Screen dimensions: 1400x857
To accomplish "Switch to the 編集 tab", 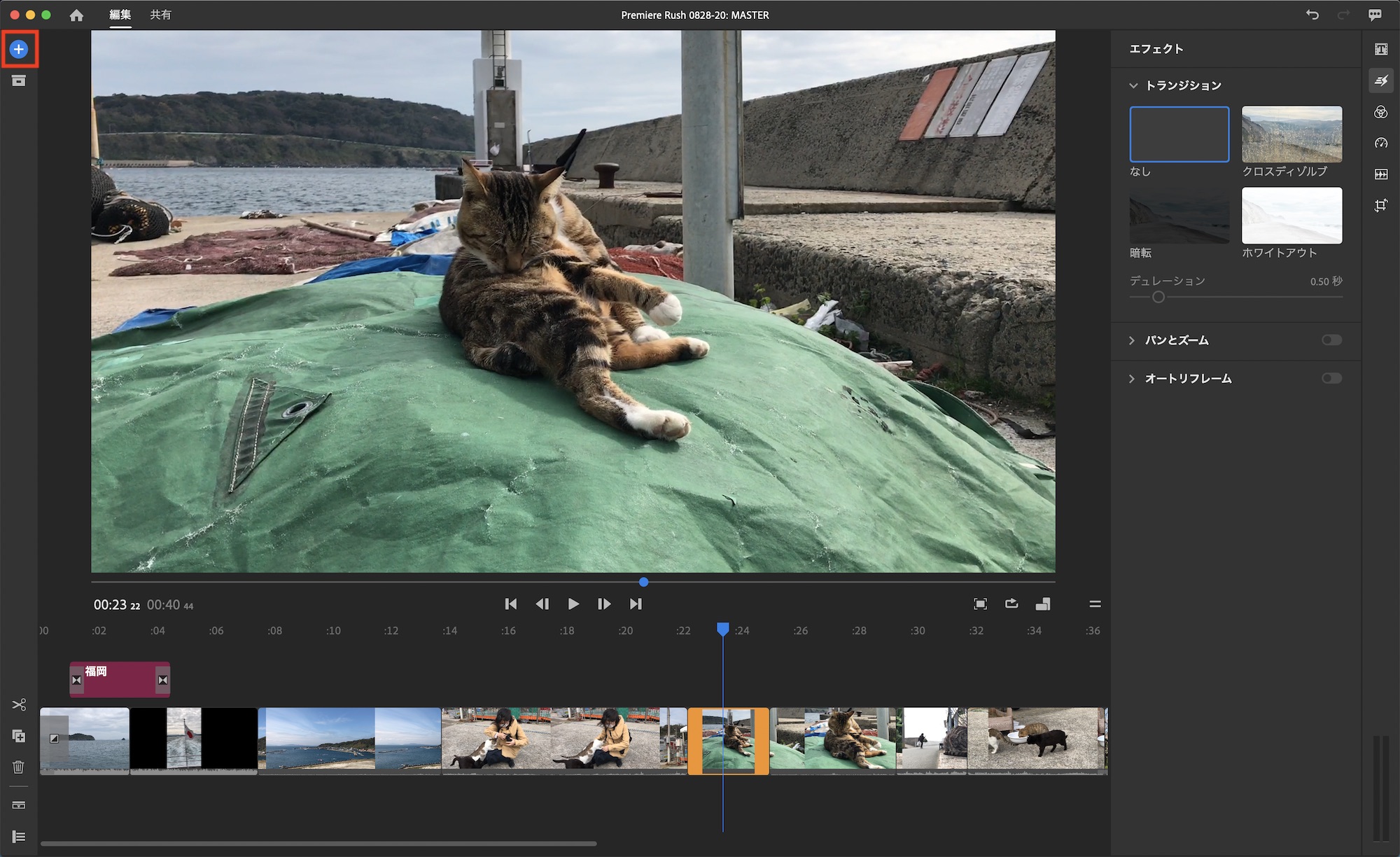I will [120, 15].
